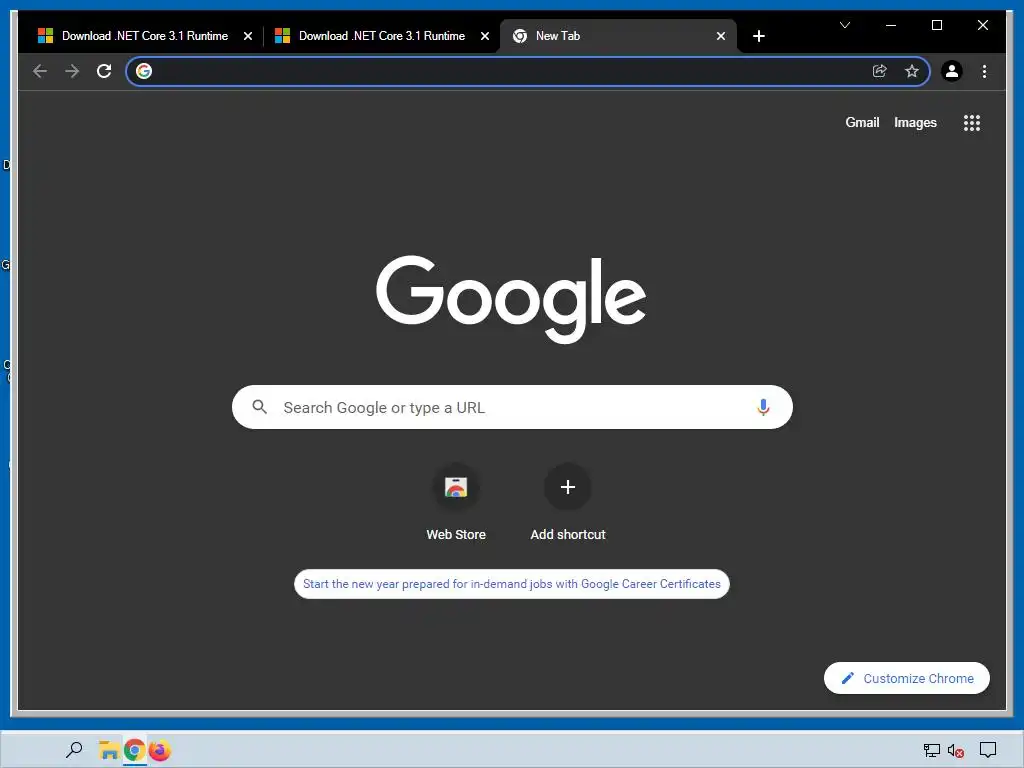
Task: Click the Google logo
Action: click(511, 298)
